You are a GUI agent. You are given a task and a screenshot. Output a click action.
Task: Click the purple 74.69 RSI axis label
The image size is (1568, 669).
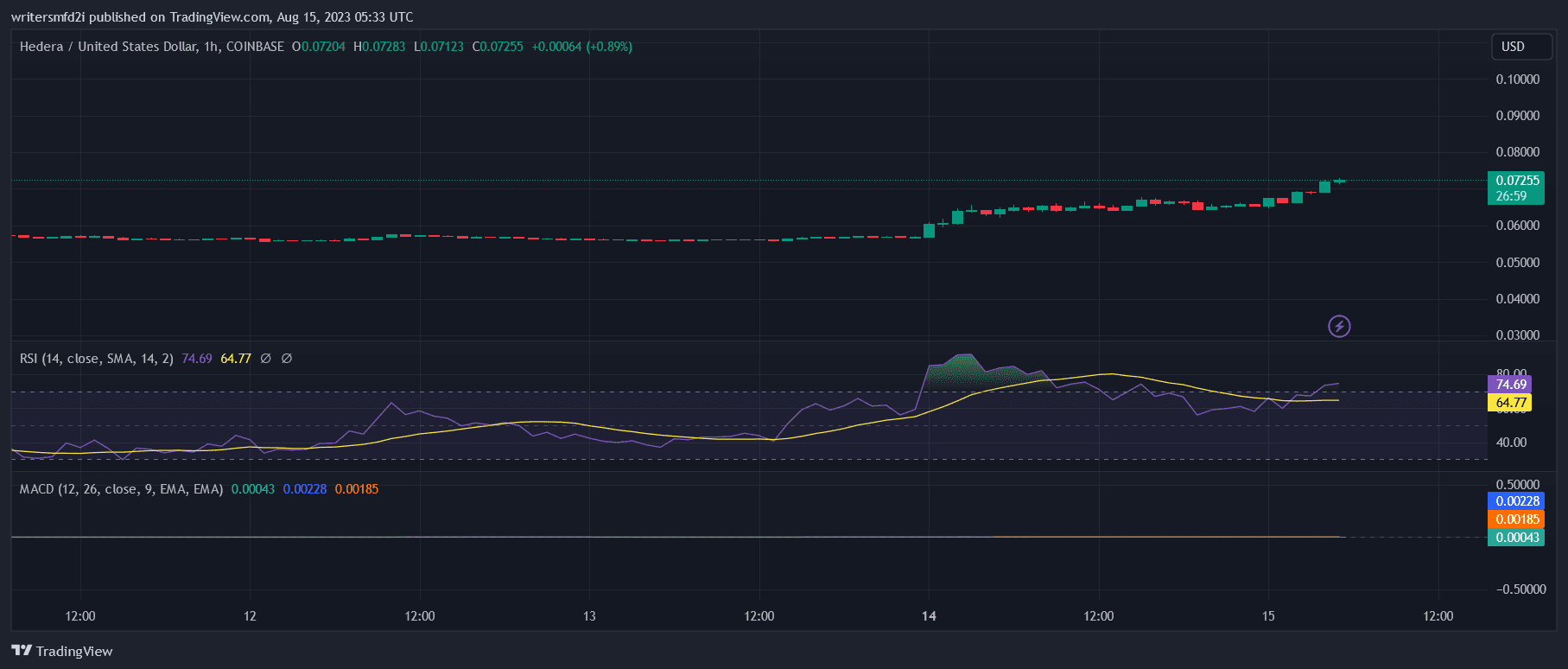click(x=1510, y=385)
